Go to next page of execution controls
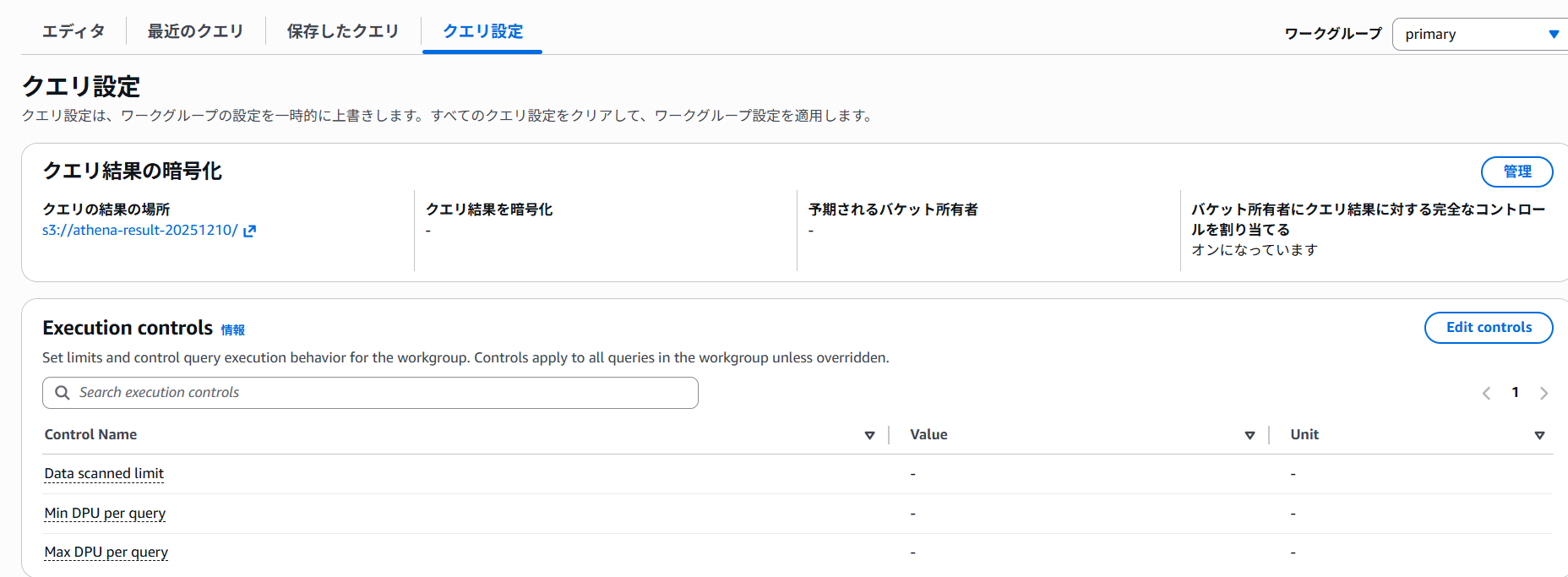 1543,393
